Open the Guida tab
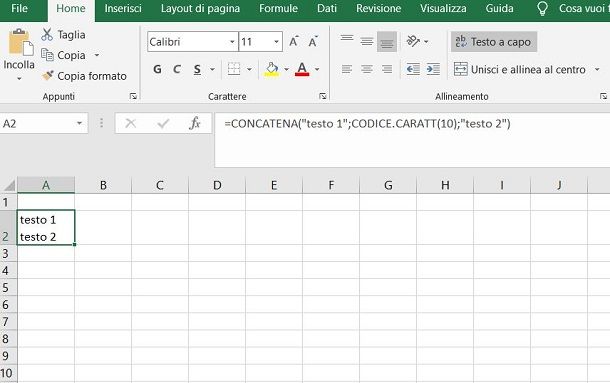This screenshot has height=383, width=610. [x=500, y=9]
